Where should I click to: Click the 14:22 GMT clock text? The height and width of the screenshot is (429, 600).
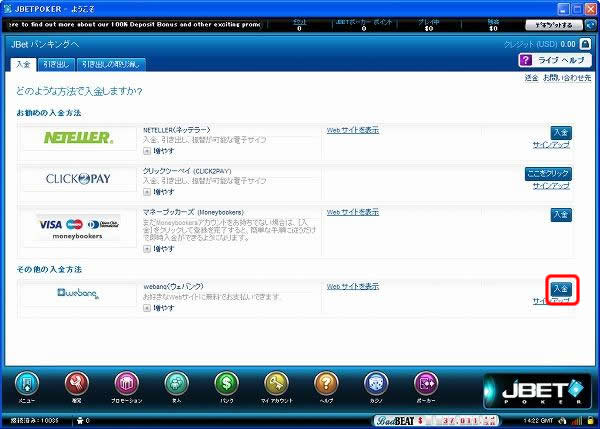[538, 421]
